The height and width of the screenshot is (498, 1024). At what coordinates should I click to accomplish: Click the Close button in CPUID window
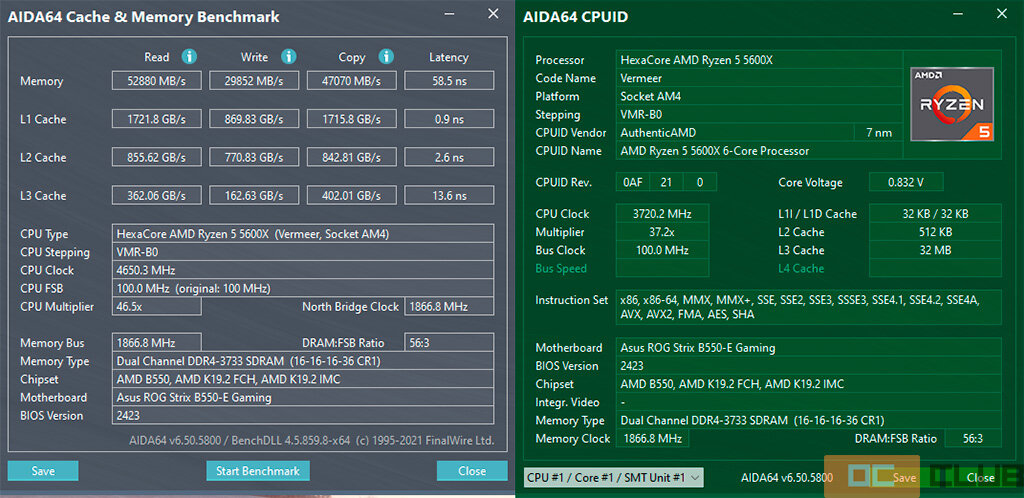click(x=980, y=477)
